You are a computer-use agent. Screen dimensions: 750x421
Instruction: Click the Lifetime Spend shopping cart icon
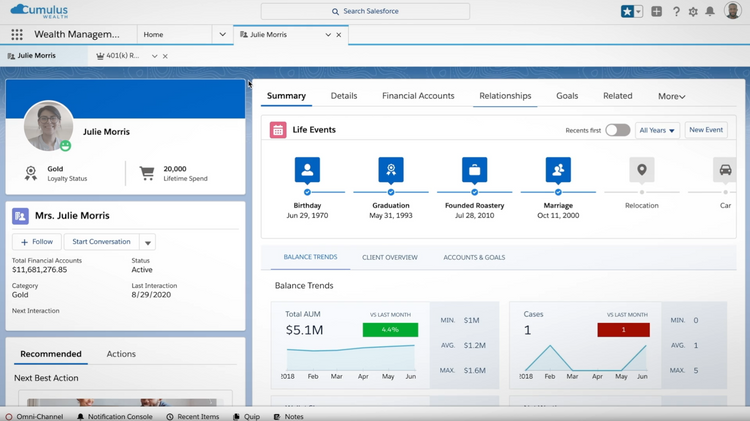pyautogui.click(x=147, y=173)
